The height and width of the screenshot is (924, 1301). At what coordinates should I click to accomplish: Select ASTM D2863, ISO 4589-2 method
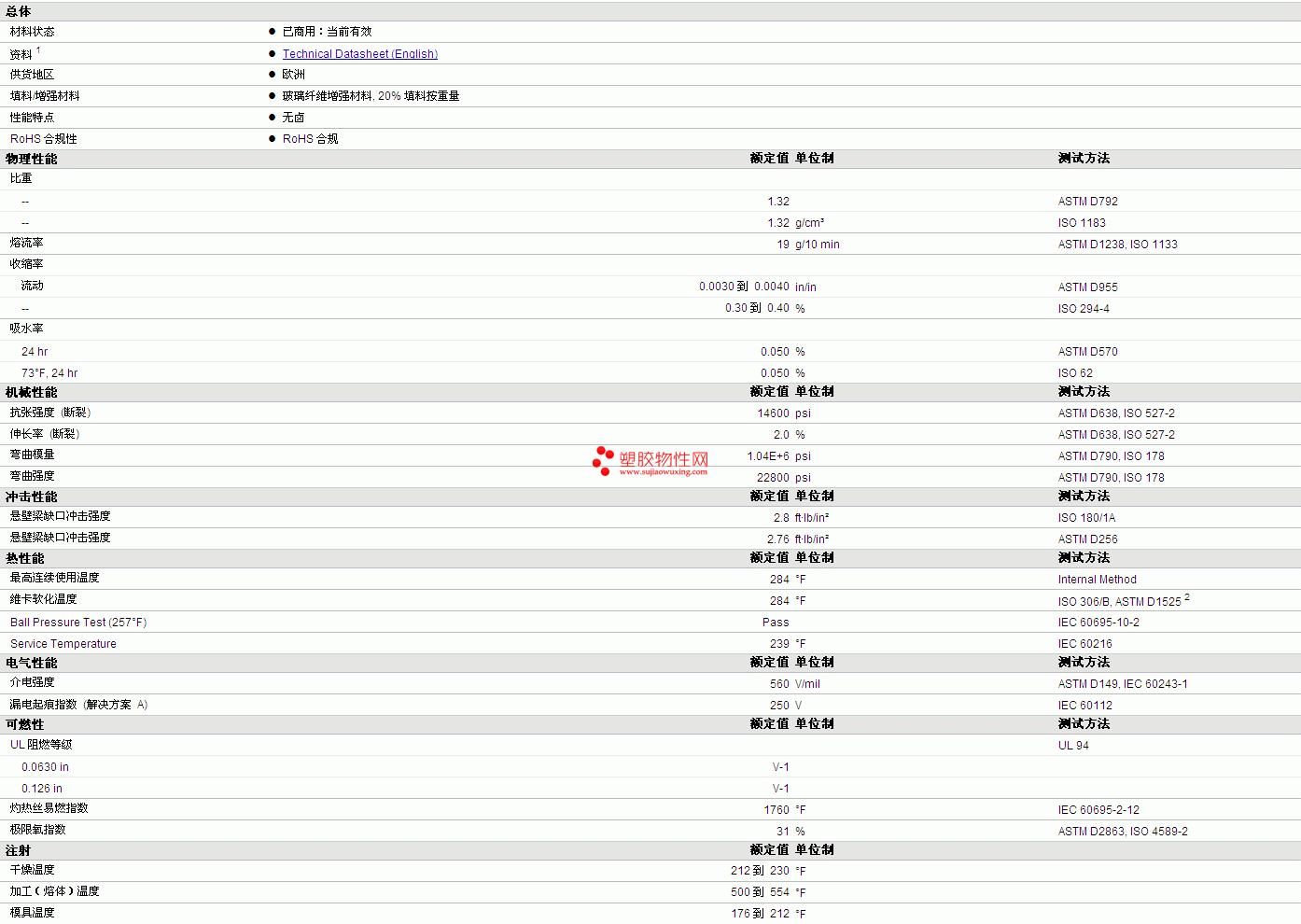[1123, 832]
